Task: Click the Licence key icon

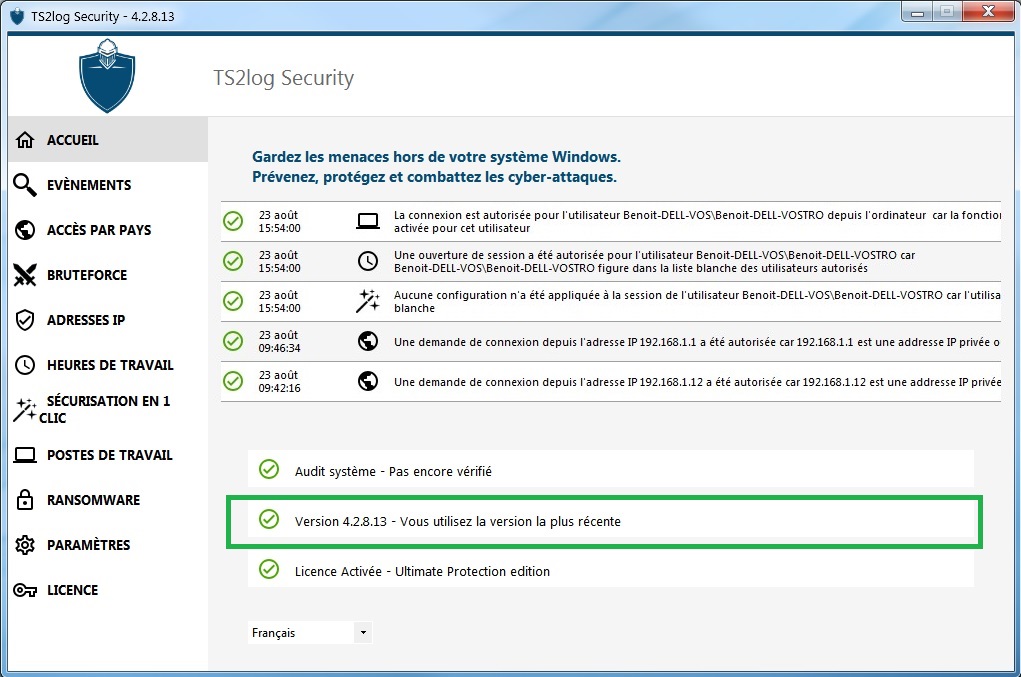Action: click(25, 590)
